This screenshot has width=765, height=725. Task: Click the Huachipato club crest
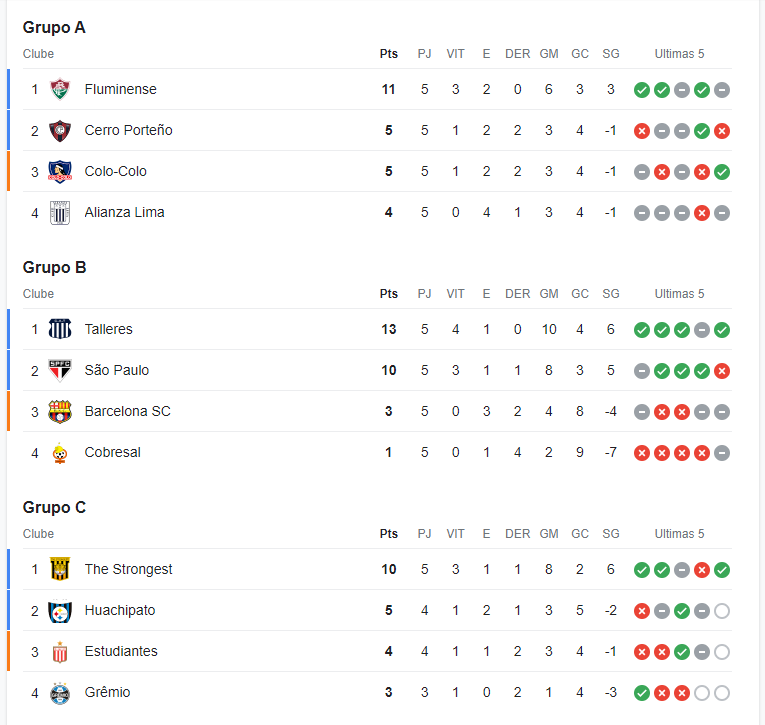click(x=60, y=611)
